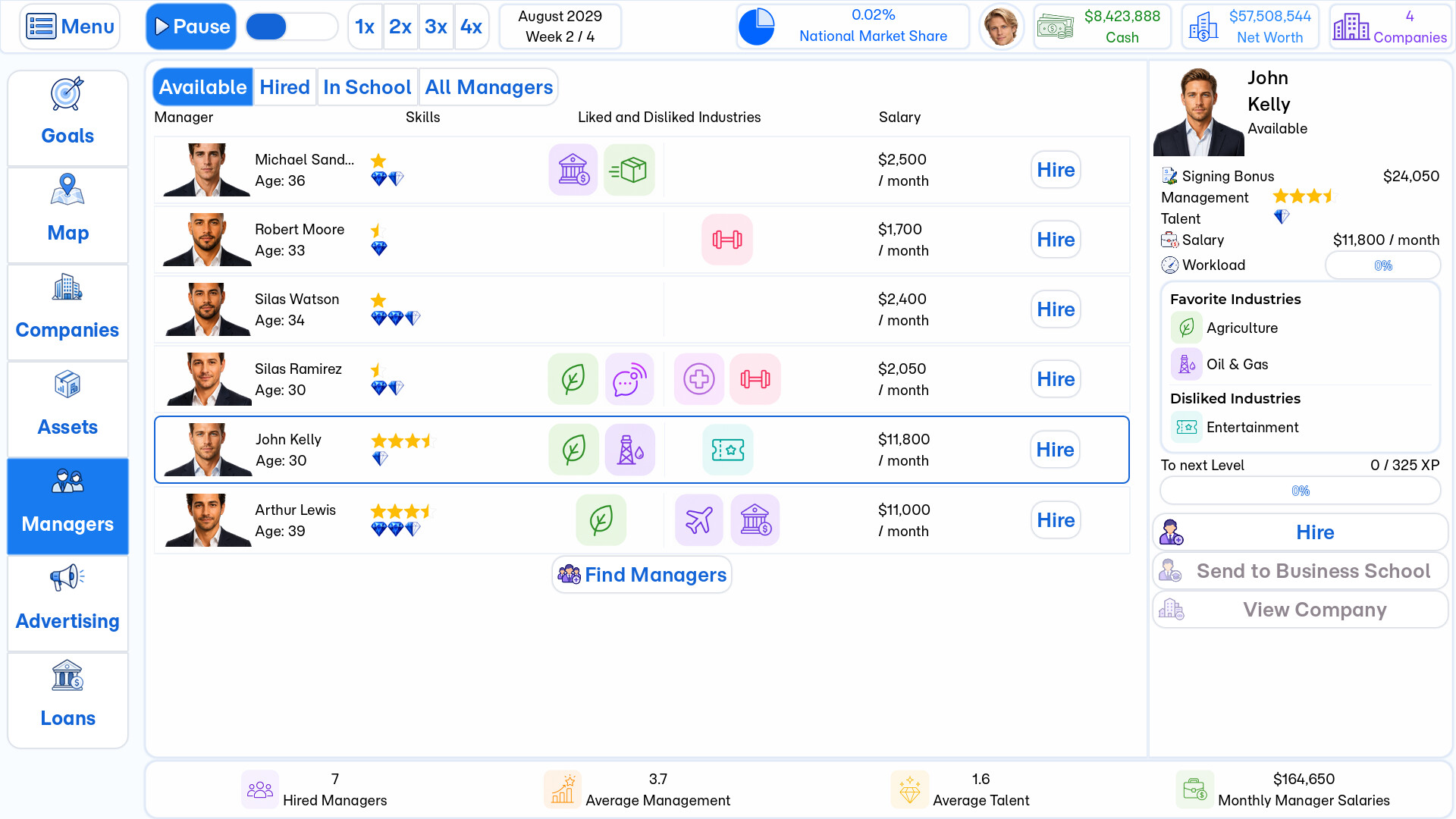Viewport: 1456px width, 819px height.
Task: Select Silas Ramirez's portrait thumbnail
Action: (x=207, y=379)
